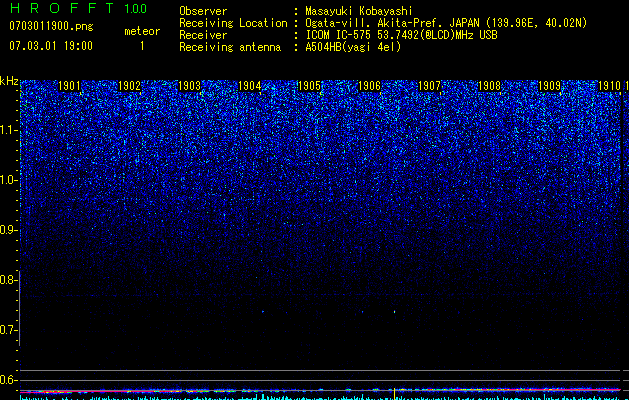Screen dimensions: 629x400
Task: Click version number 1.0.0
Action: tap(136, 8)
